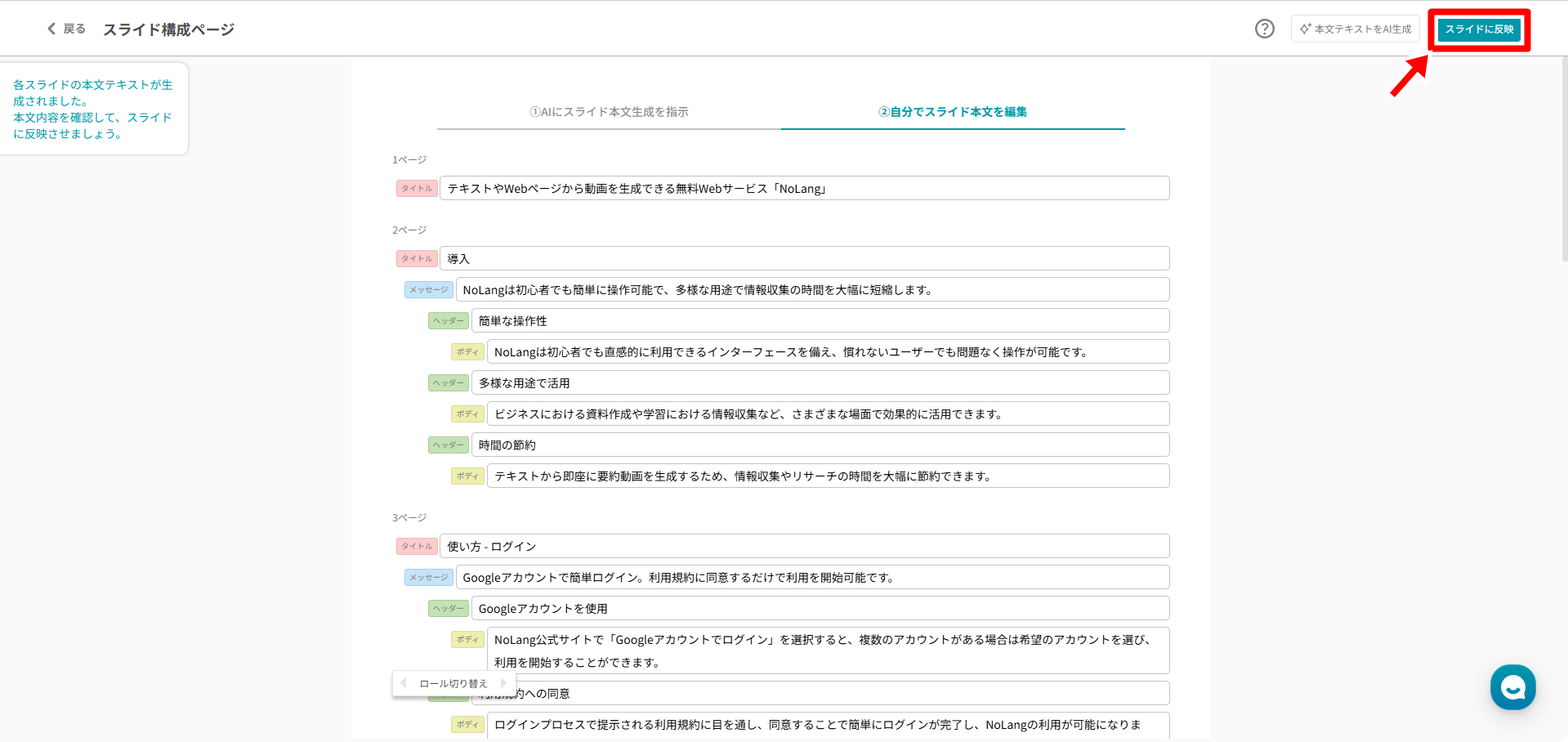Click ボディ tag beside テキストから即座に text
The width and height of the screenshot is (1568, 742).
[x=467, y=476]
